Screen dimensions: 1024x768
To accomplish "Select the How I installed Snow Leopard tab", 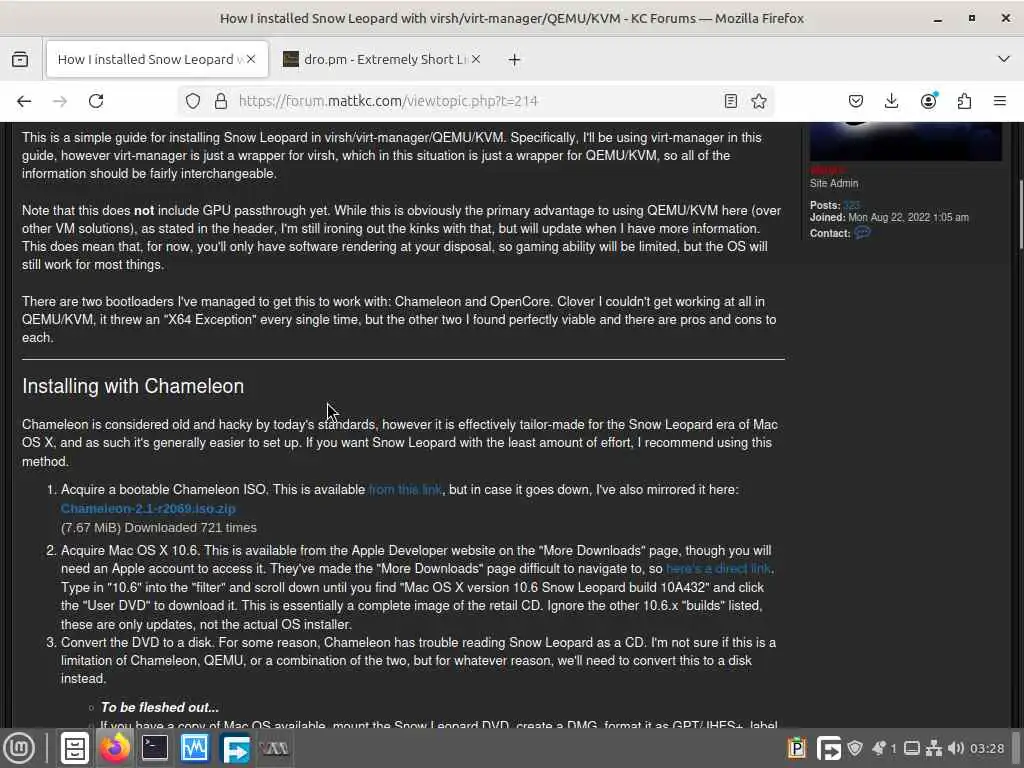I will pos(157,59).
